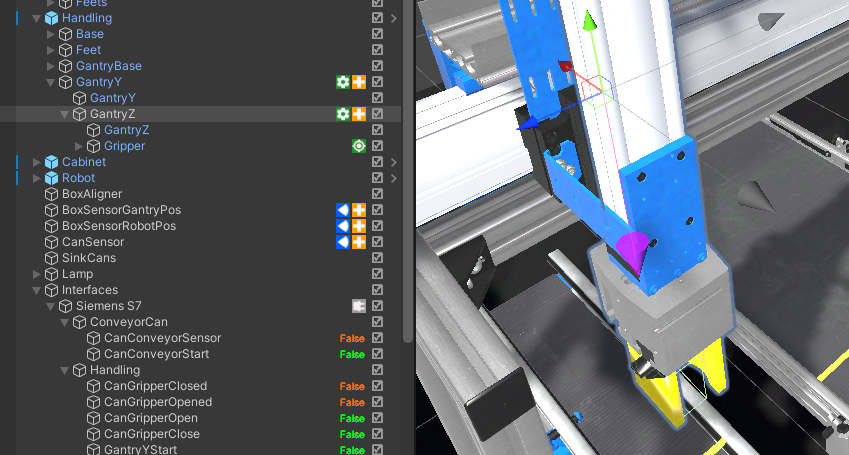Click the green target icon beside Gripper
849x455 pixels.
point(358,146)
